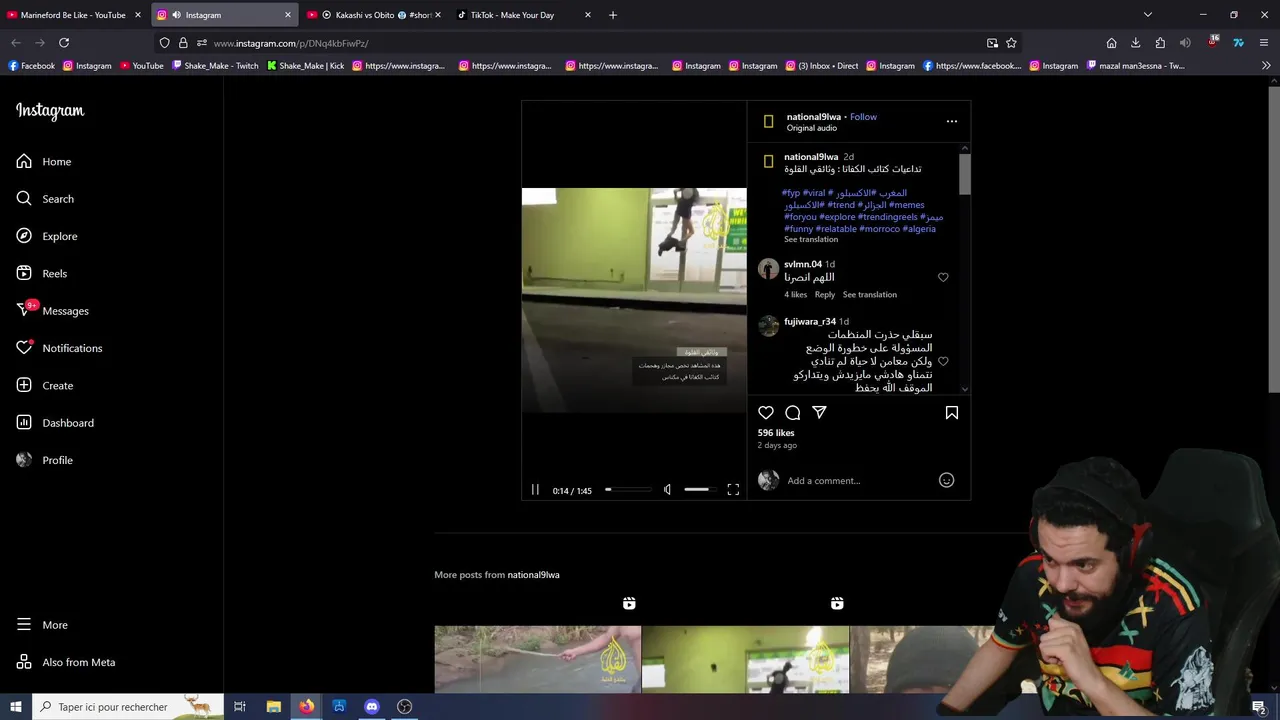Open picture-in-picture icon in address bar

pos(992,43)
